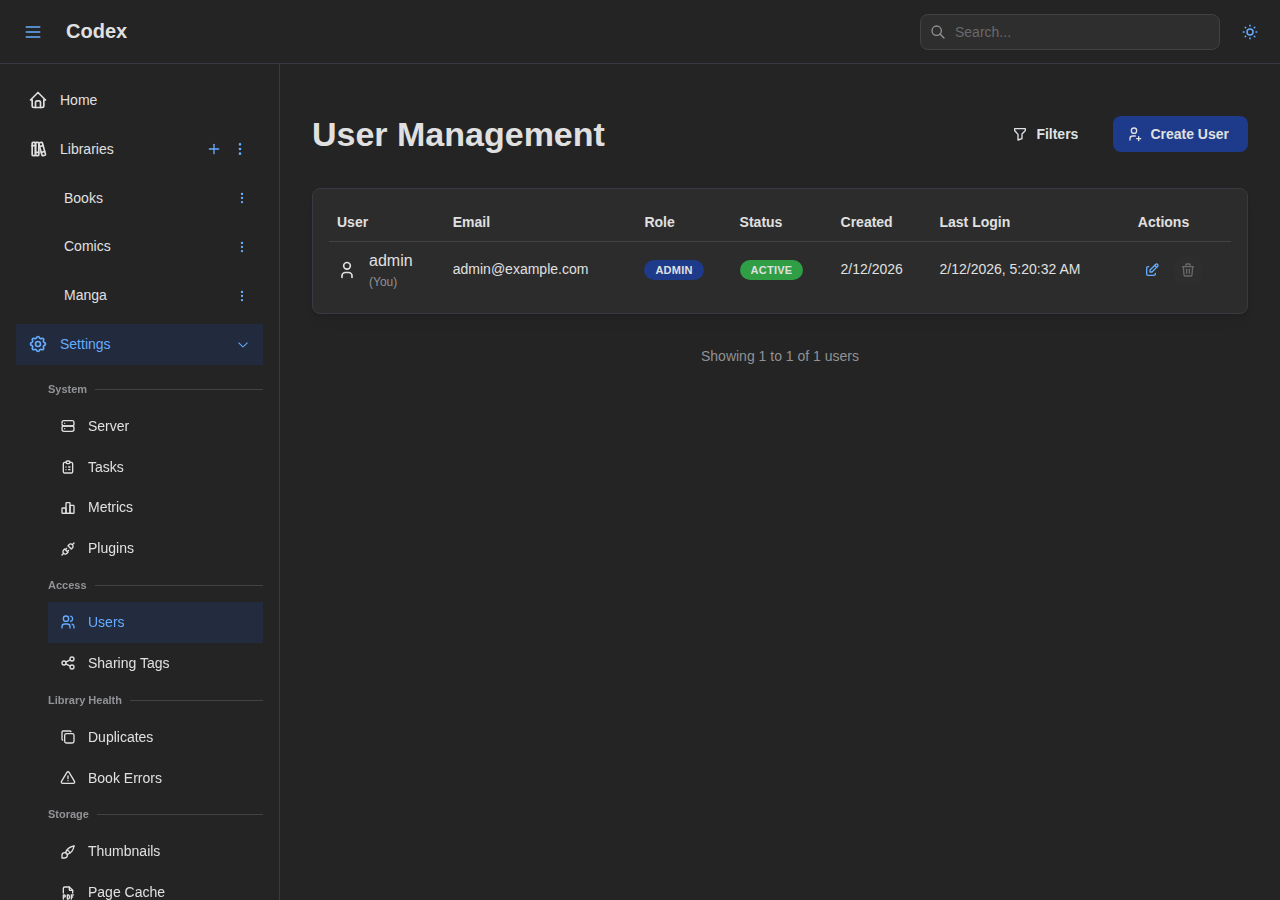This screenshot has height=900, width=1280.
Task: Select the Users sidebar entry
Action: pos(106,622)
